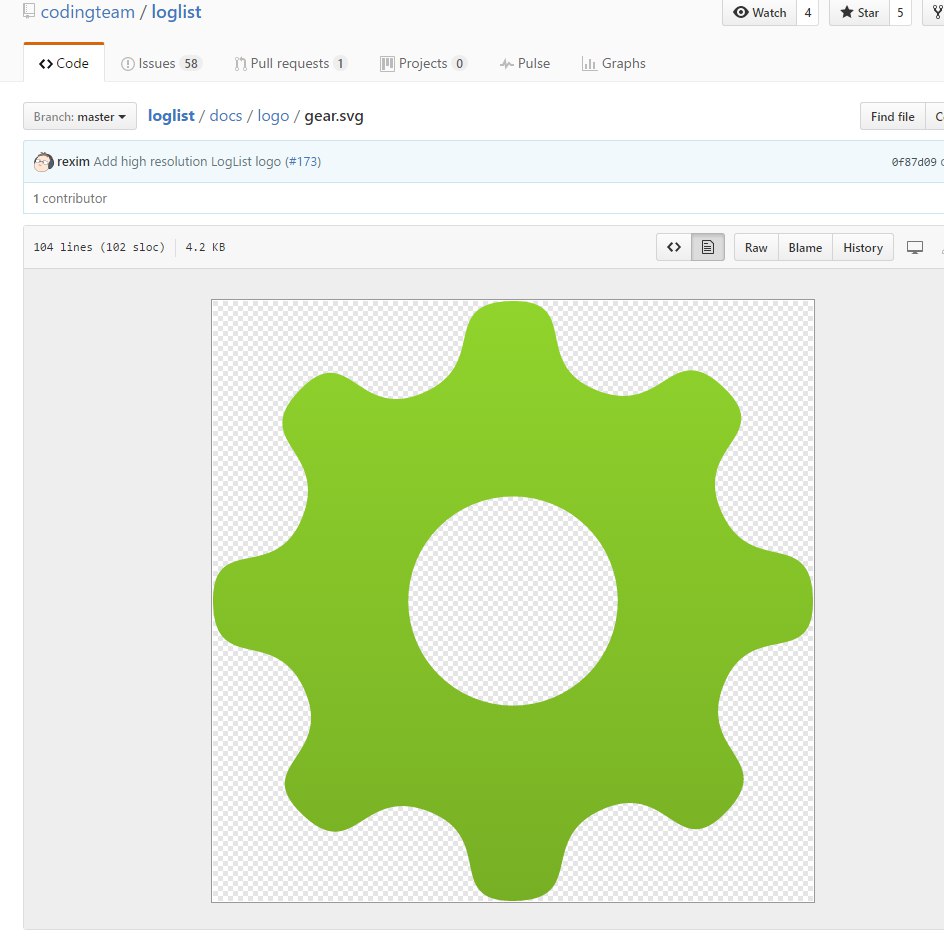Show the 1 contributor list
Screen dimensions: 944x943
point(70,198)
